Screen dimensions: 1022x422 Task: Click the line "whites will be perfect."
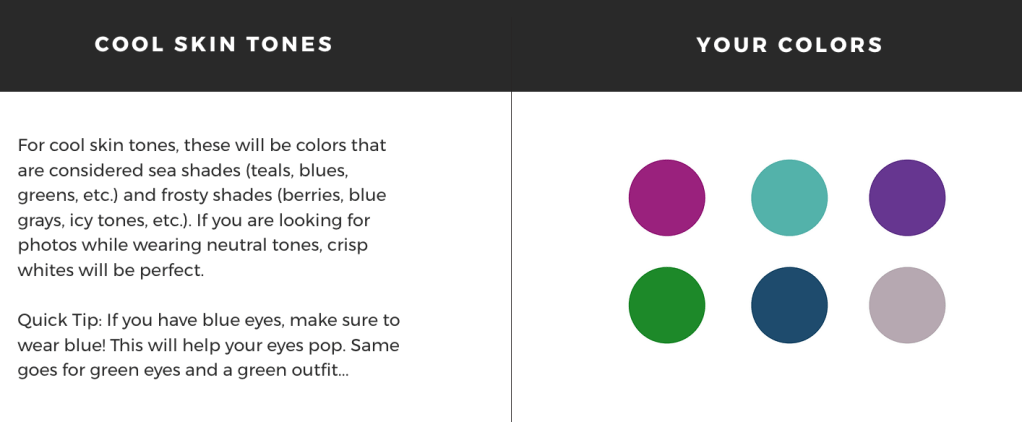pos(110,270)
